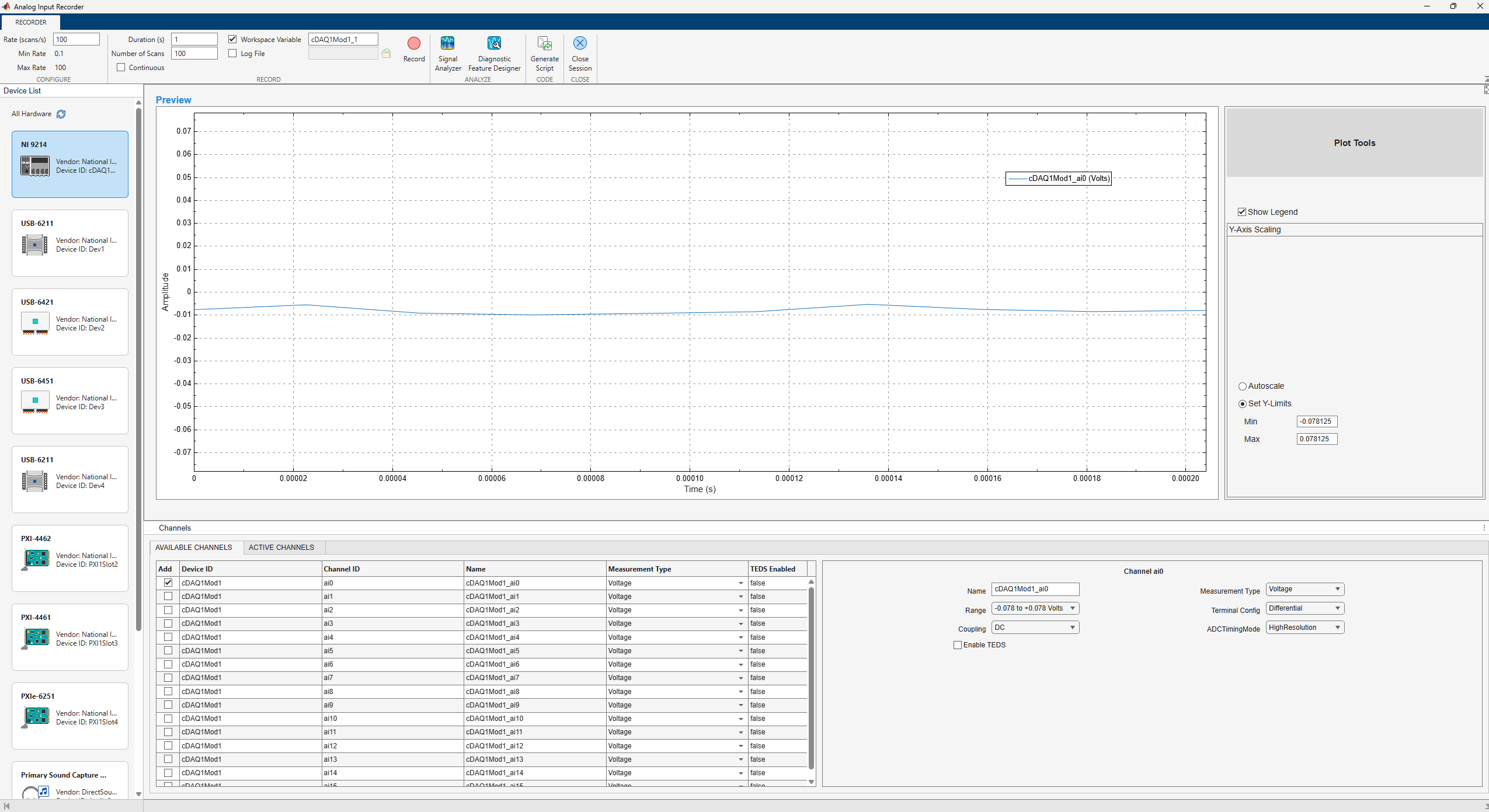Refresh All Hardware device list

coord(61,114)
